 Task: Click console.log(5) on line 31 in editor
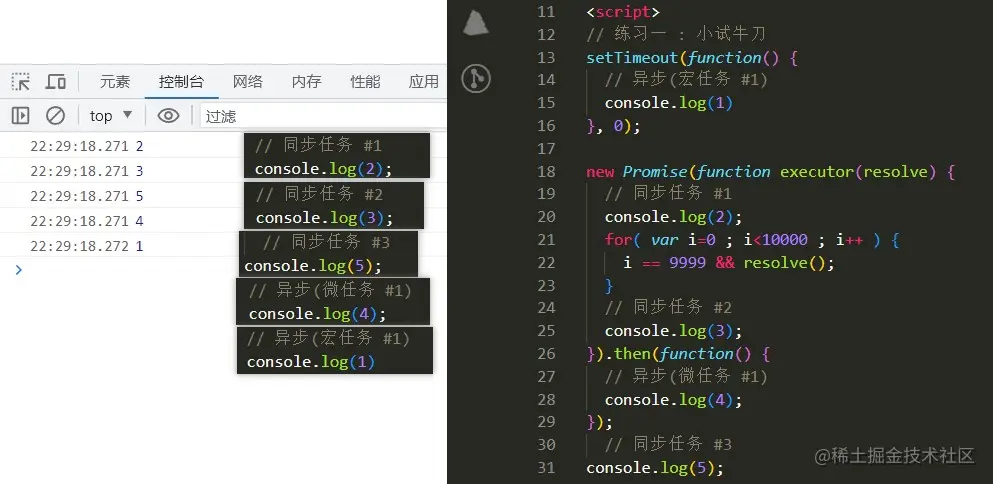[655, 468]
